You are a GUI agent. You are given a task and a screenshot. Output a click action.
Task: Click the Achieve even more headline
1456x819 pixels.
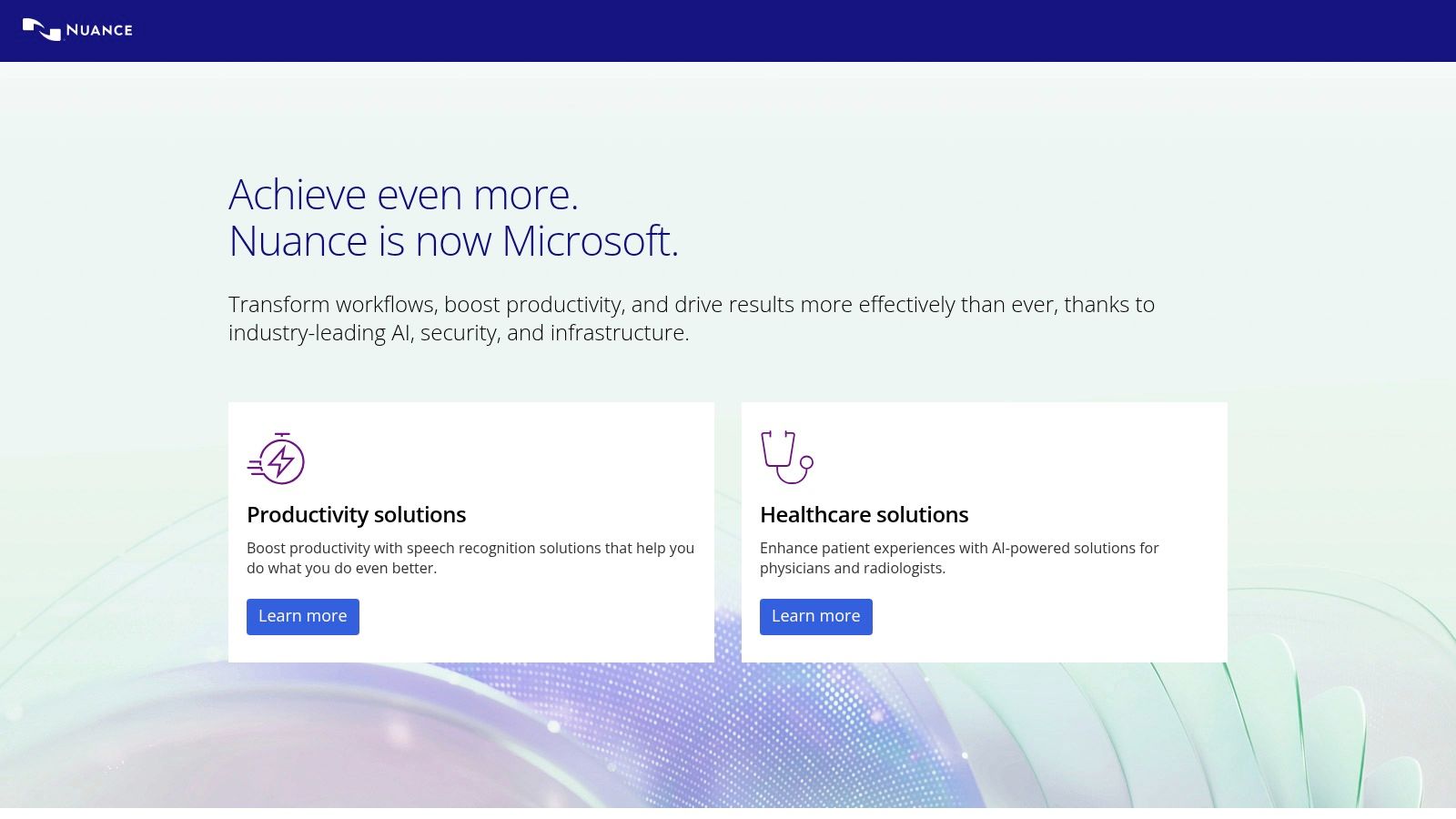coord(404,194)
